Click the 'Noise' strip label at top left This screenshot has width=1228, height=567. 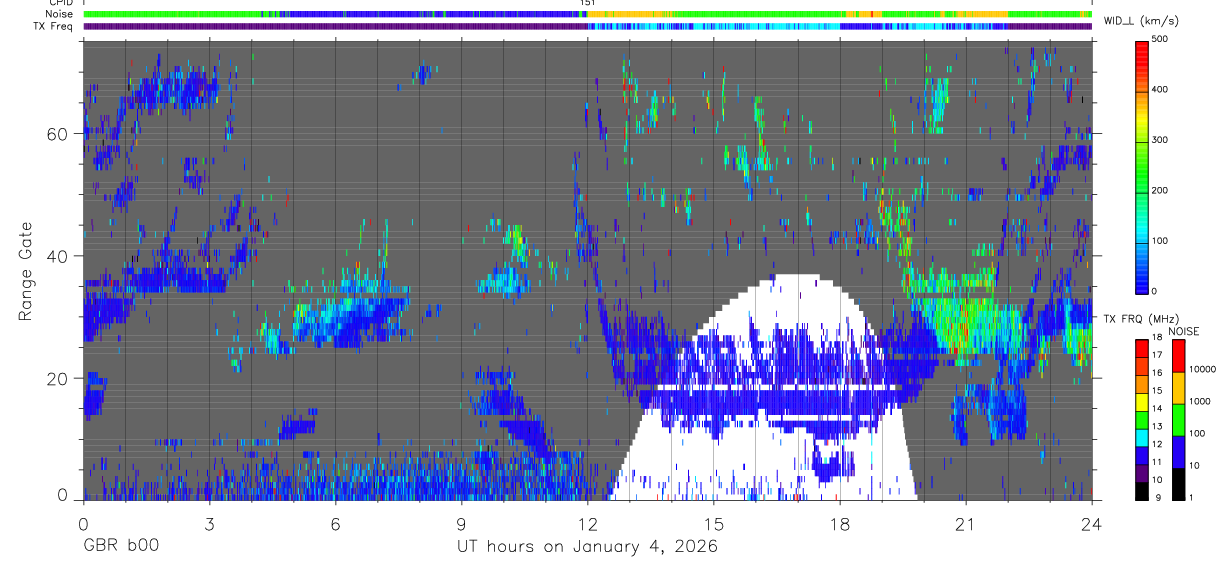(60, 14)
